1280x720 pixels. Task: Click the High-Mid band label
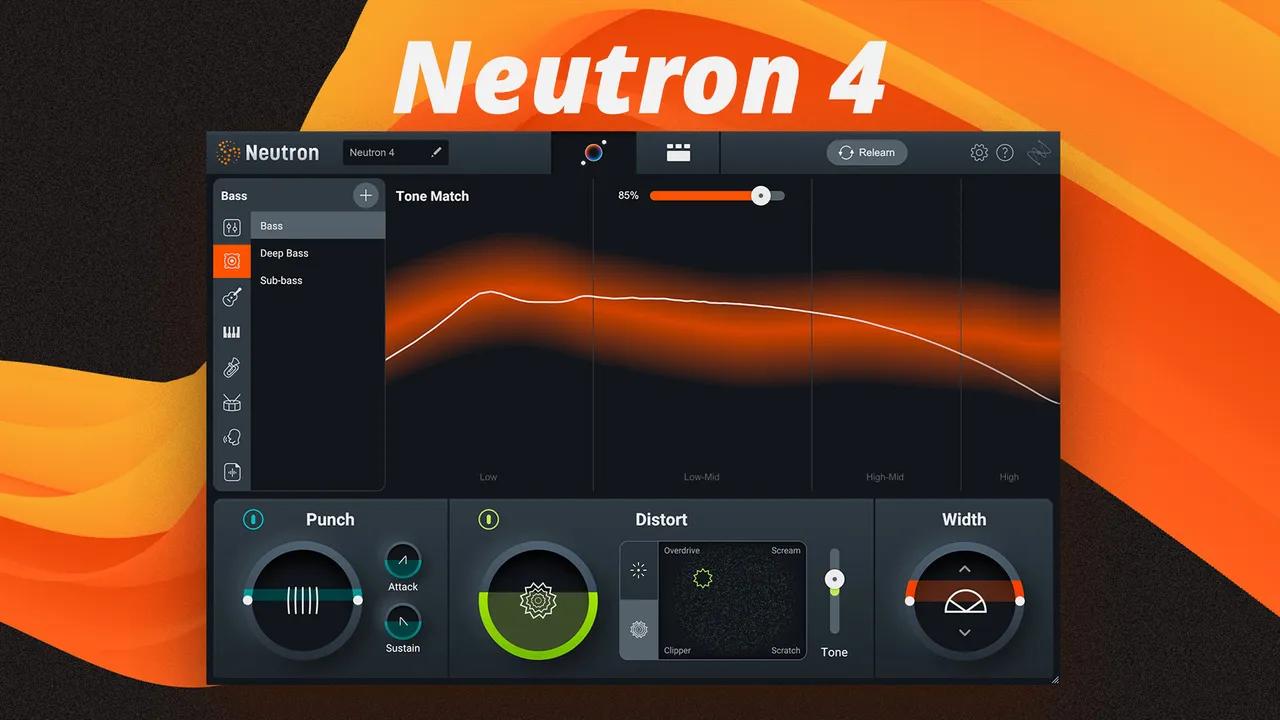884,477
